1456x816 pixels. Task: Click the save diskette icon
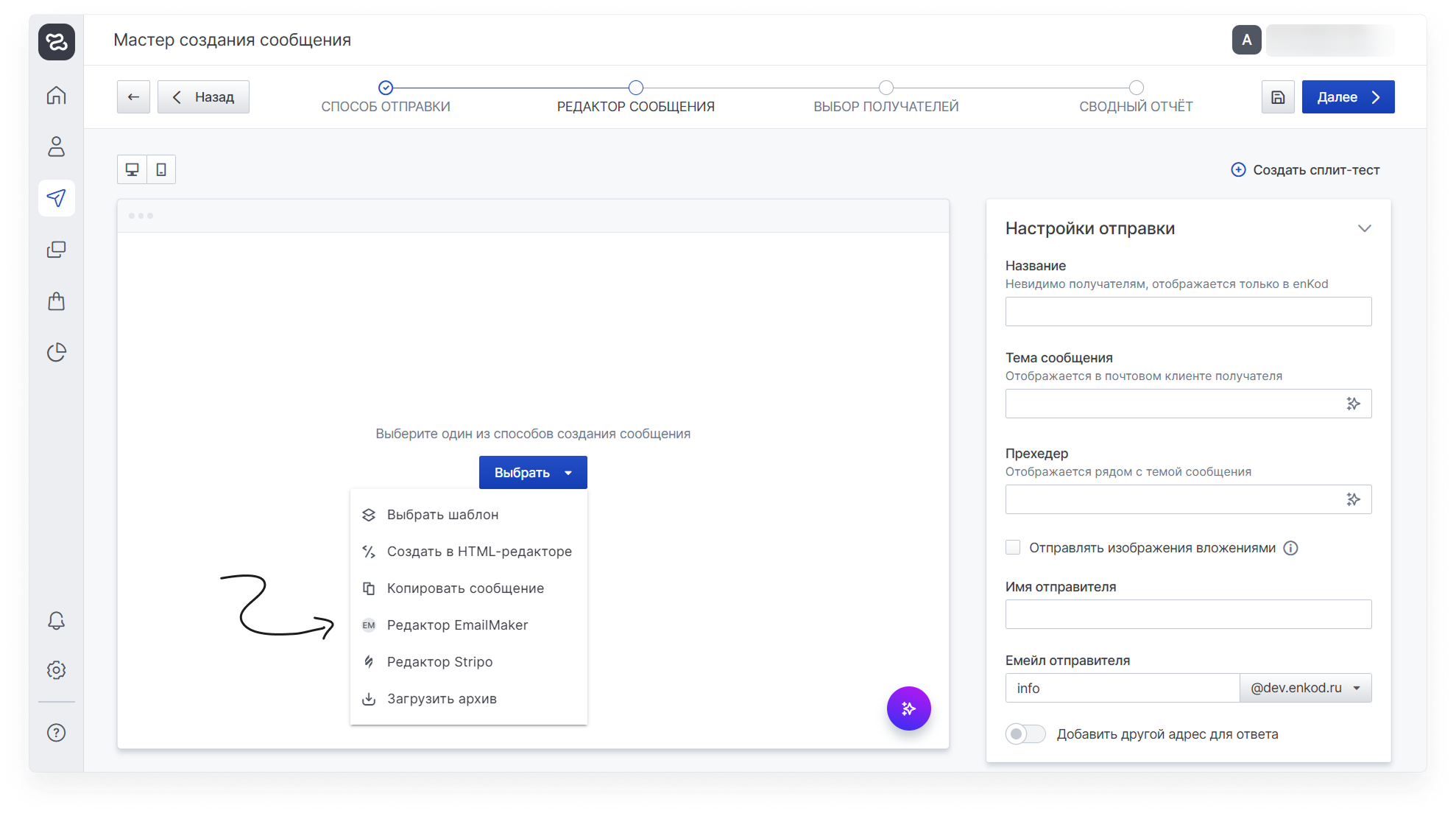tap(1278, 97)
